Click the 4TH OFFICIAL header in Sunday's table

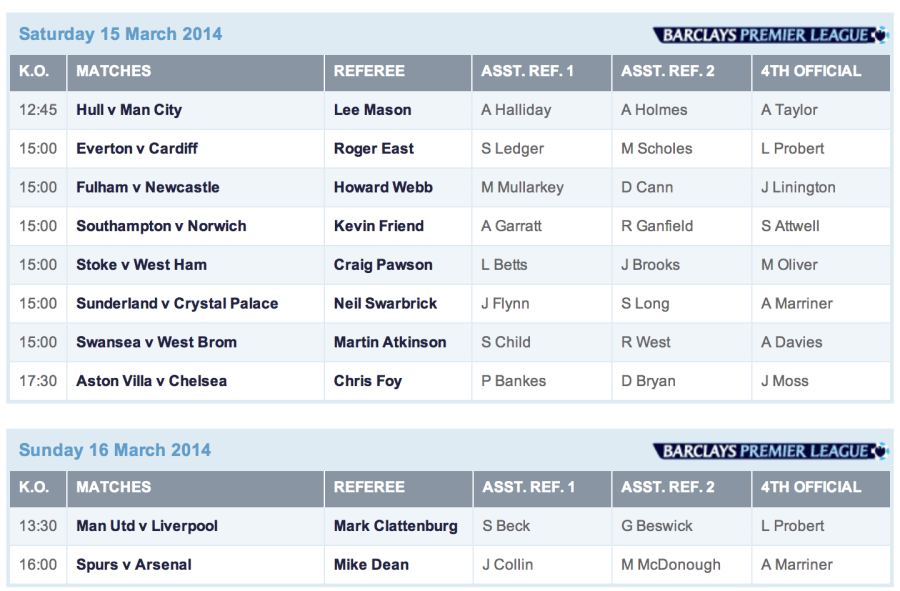(811, 487)
